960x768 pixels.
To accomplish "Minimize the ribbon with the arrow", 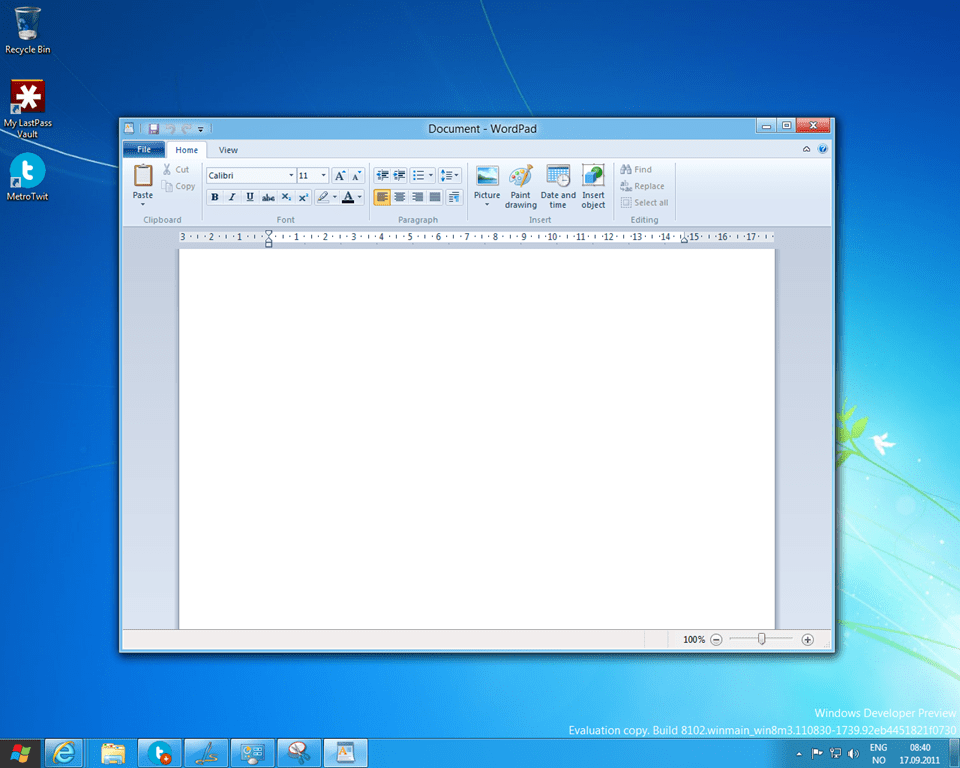I will 806,149.
